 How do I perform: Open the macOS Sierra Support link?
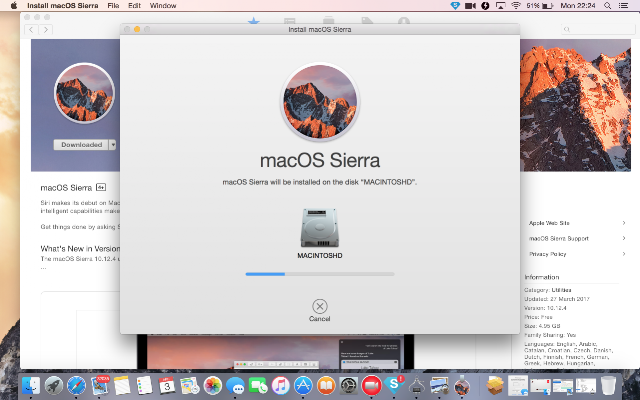click(x=559, y=238)
